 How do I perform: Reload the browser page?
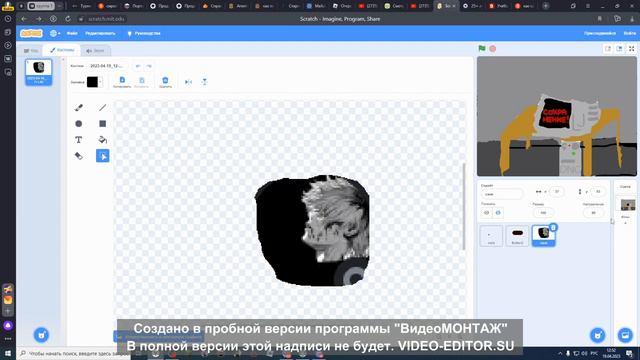point(68,19)
